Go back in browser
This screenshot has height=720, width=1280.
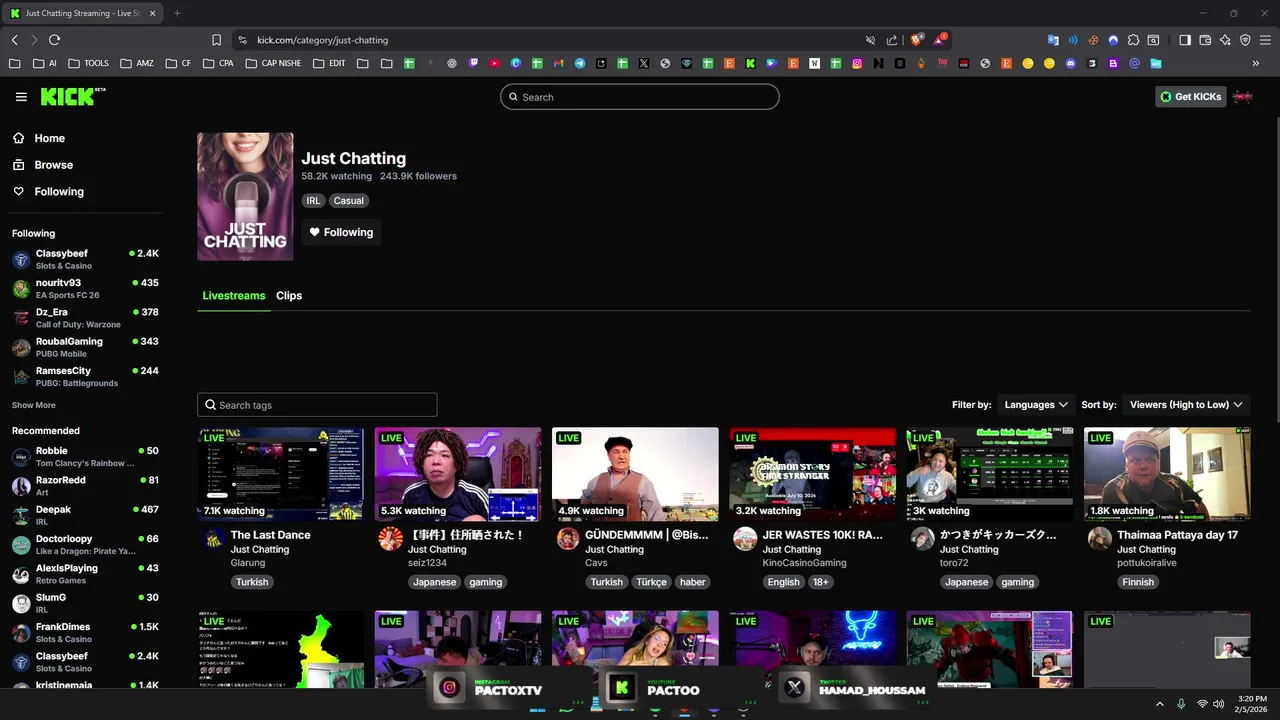tap(14, 40)
